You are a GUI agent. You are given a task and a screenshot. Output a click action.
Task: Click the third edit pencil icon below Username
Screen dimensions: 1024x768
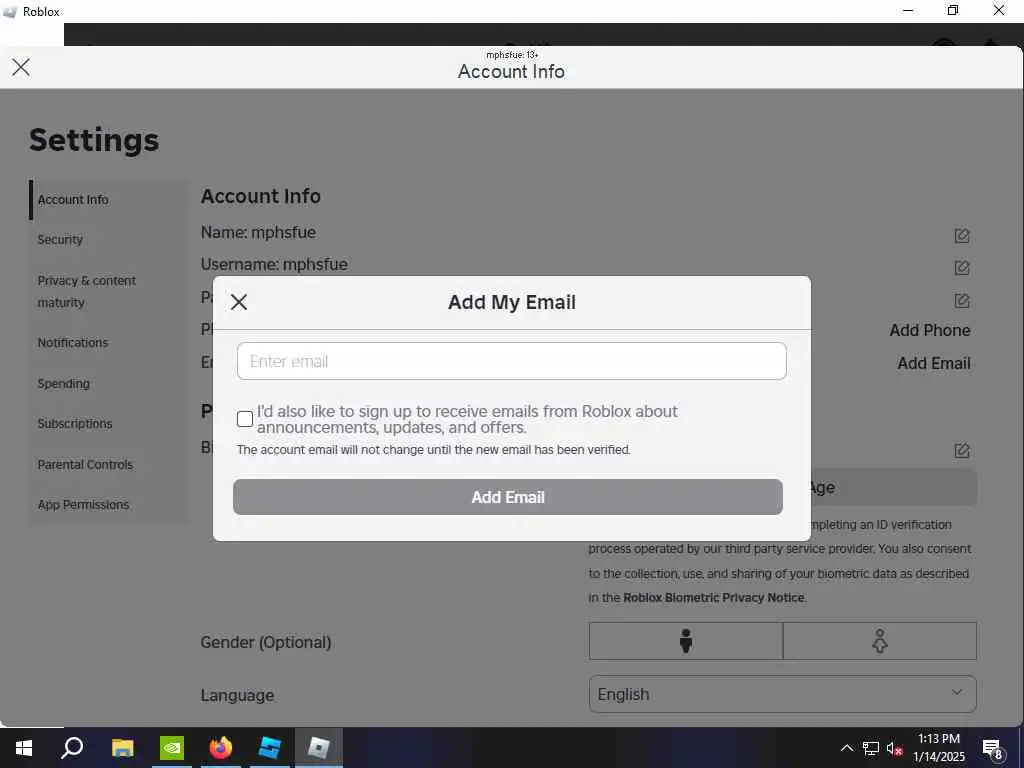pos(961,300)
